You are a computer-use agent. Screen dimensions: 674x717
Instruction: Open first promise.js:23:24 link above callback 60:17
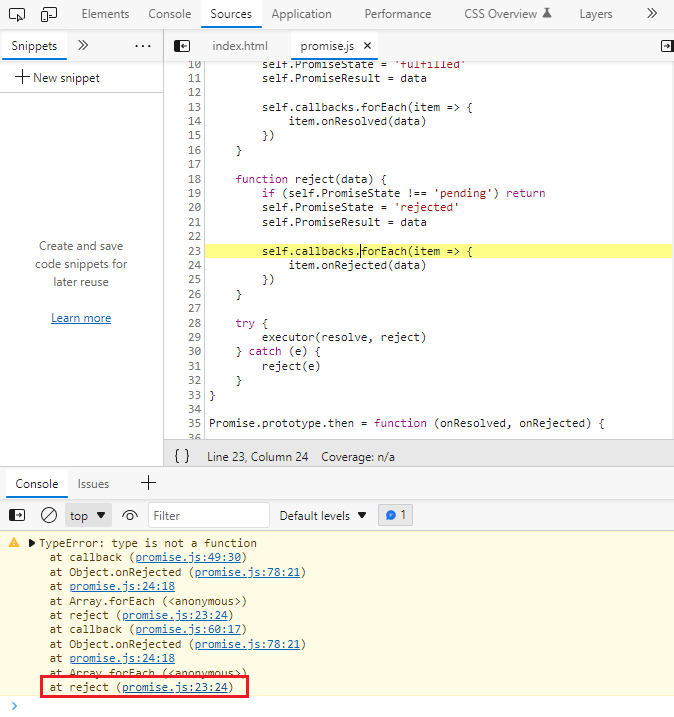click(x=175, y=615)
